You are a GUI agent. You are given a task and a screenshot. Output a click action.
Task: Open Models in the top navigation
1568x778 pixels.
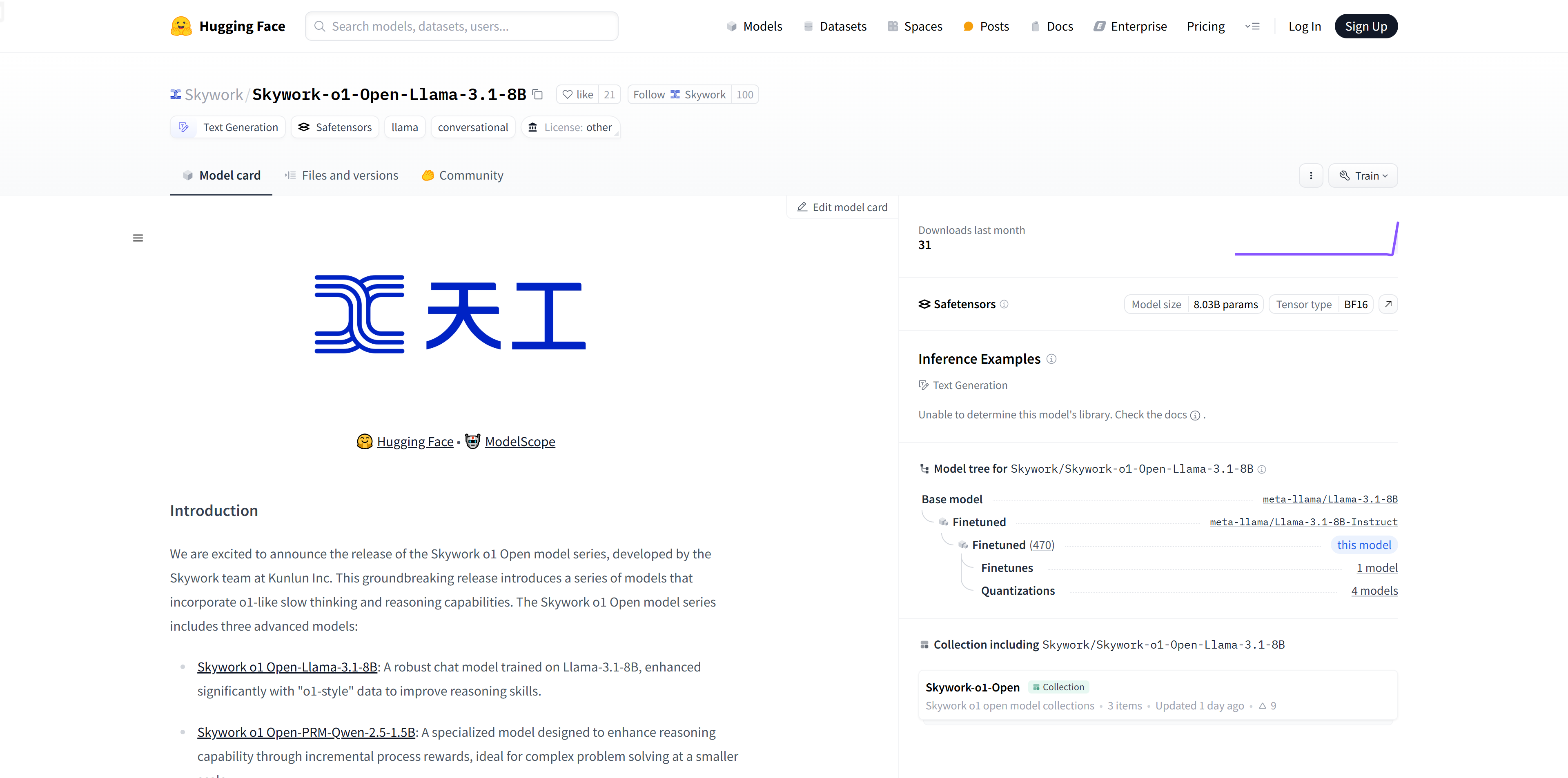point(754,26)
